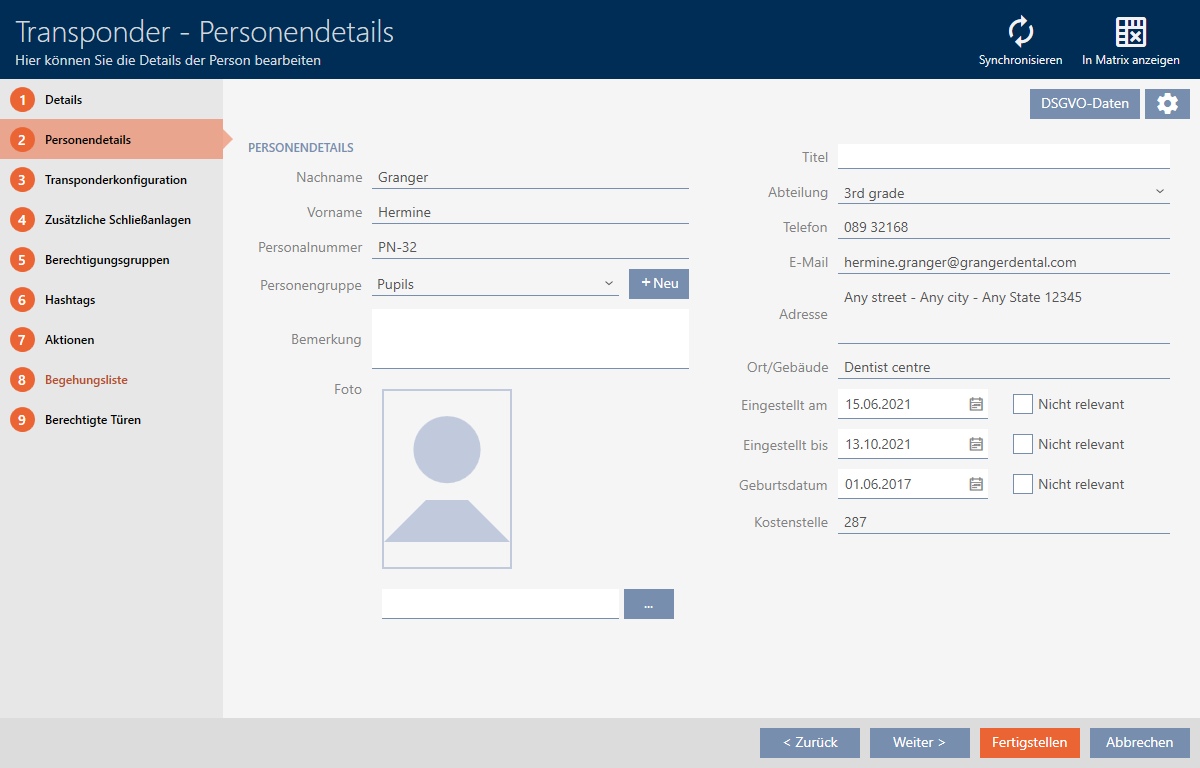
Task: Open the In Matrix anzeigen view
Action: click(1130, 32)
